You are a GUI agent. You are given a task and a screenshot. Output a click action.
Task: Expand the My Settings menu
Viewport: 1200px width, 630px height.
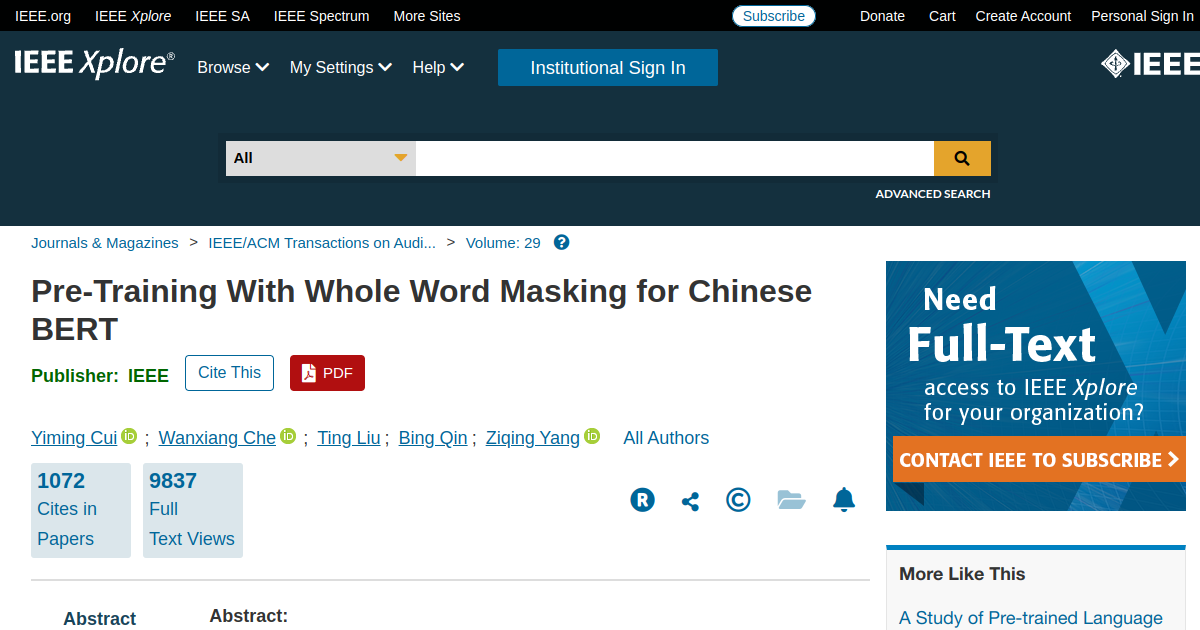pos(341,67)
